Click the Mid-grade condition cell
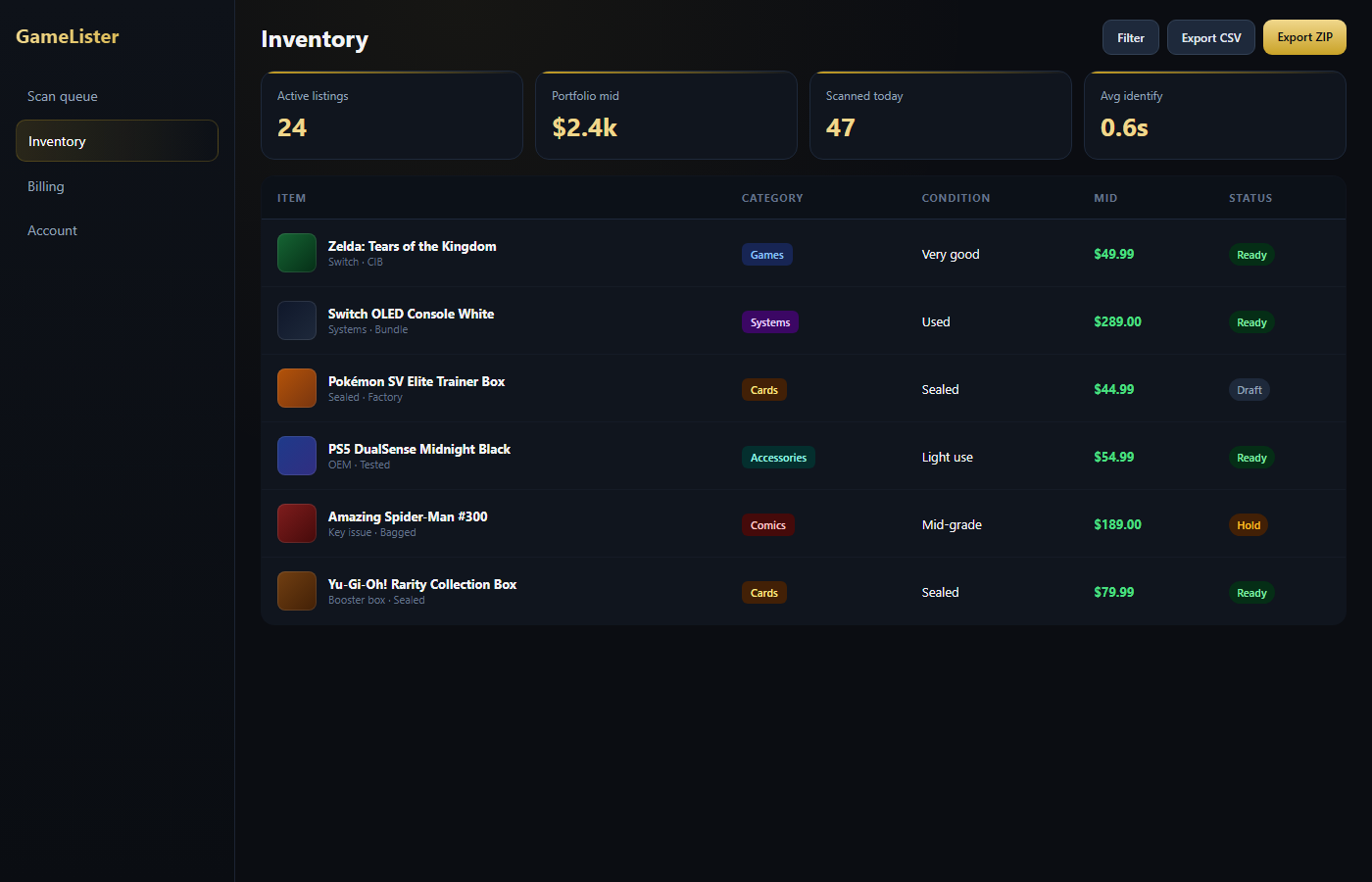Viewport: 1372px width, 882px height. click(952, 524)
